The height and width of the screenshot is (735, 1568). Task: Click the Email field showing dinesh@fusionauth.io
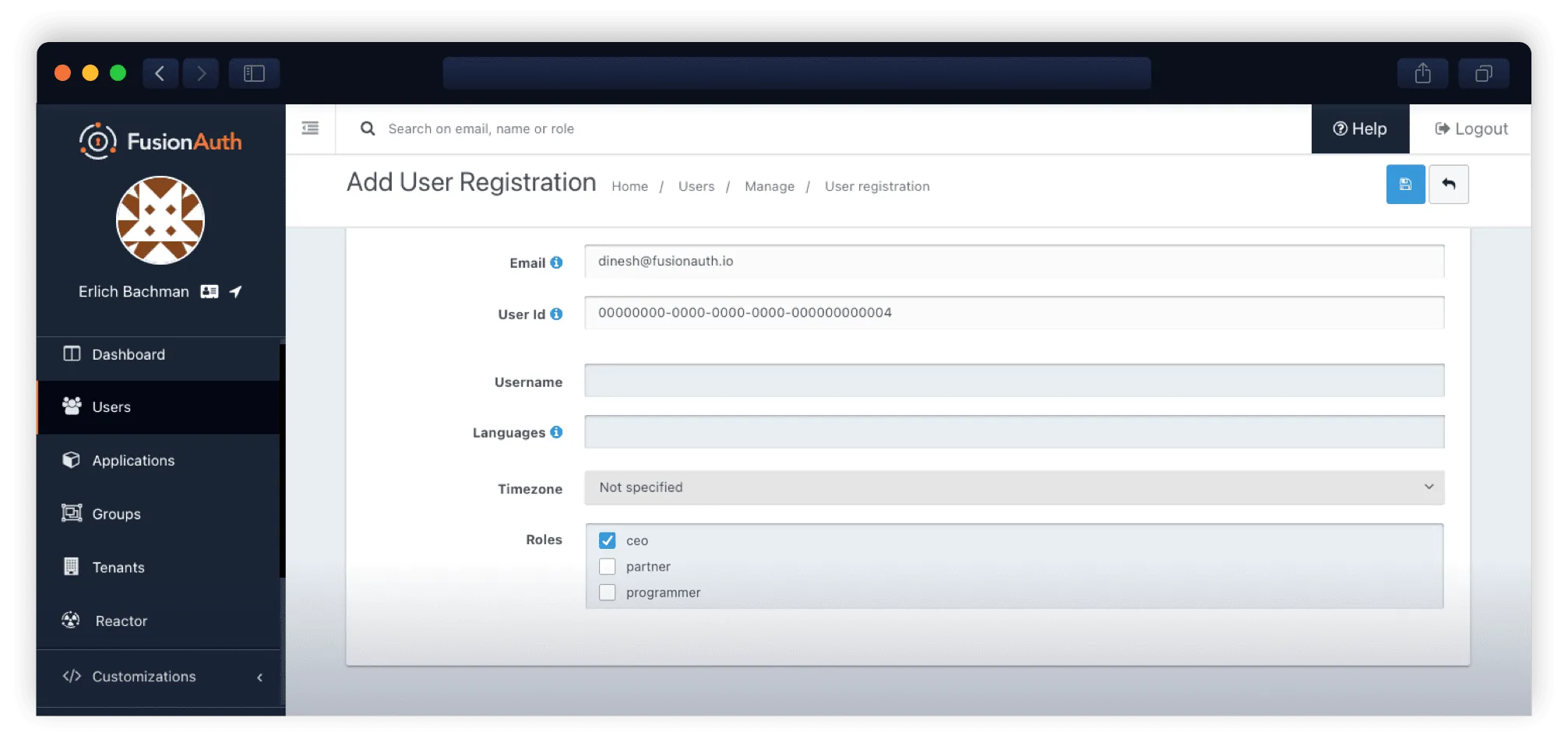click(1014, 261)
